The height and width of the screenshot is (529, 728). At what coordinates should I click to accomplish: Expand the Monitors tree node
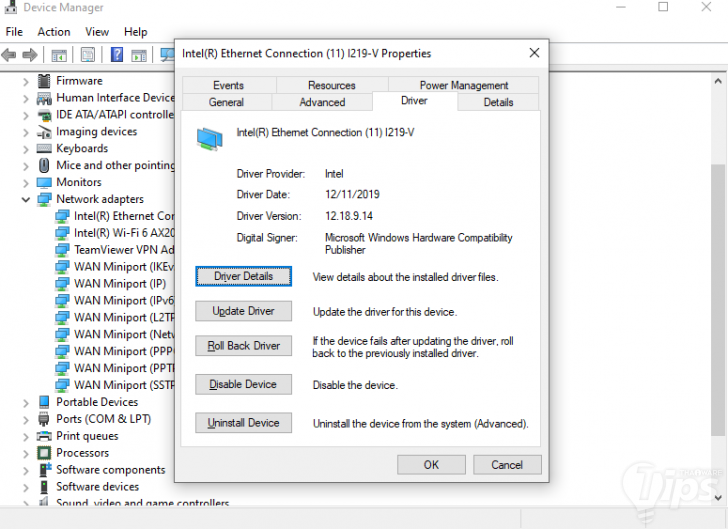[26, 183]
